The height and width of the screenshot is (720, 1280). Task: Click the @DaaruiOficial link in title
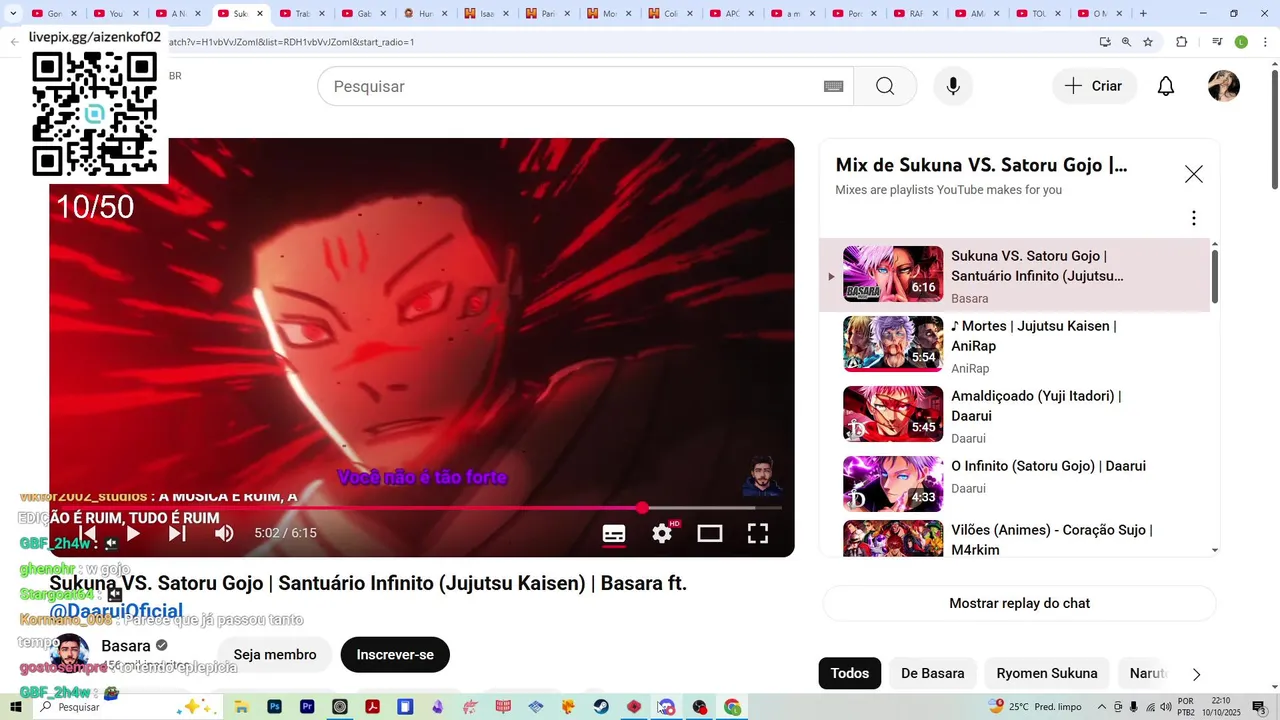point(116,611)
